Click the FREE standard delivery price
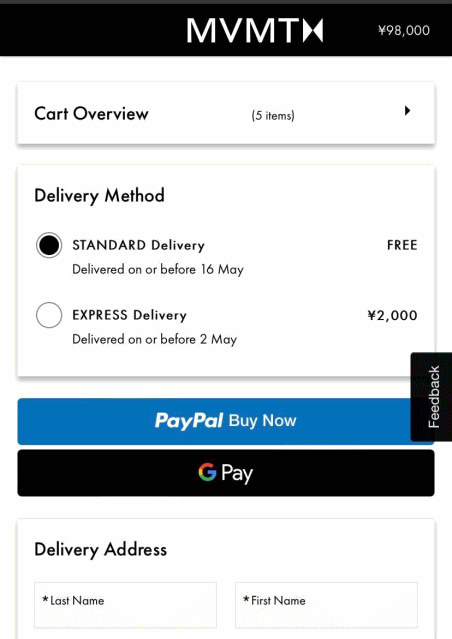 (x=402, y=245)
